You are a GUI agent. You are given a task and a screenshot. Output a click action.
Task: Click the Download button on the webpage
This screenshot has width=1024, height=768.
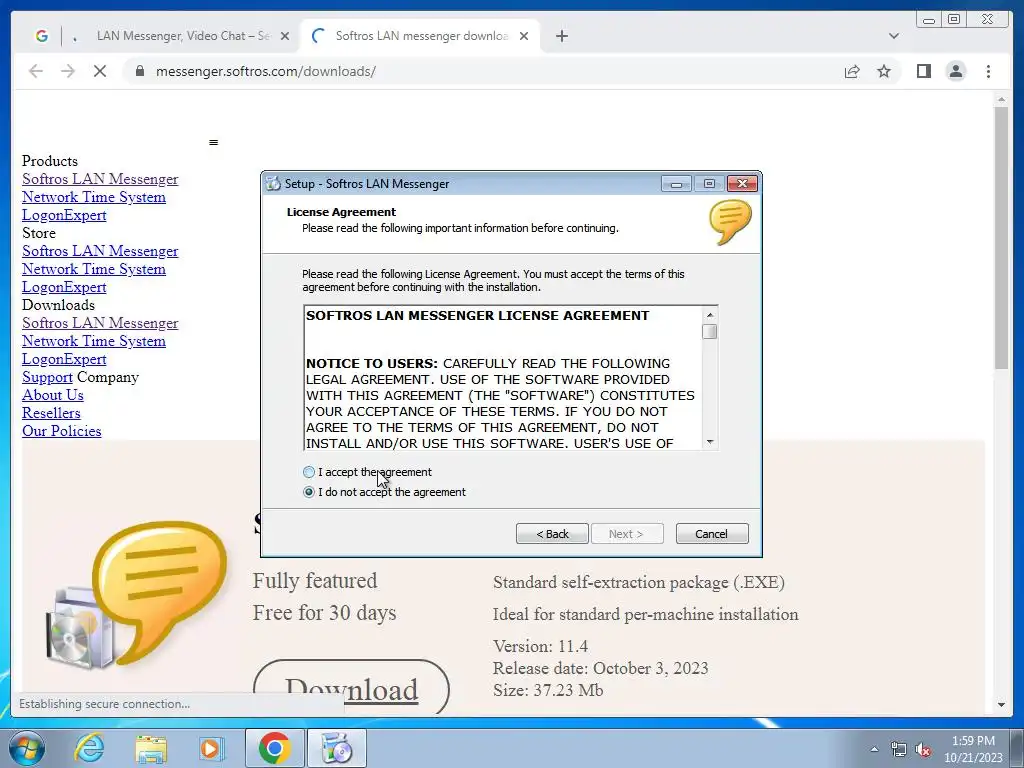[x=351, y=687]
